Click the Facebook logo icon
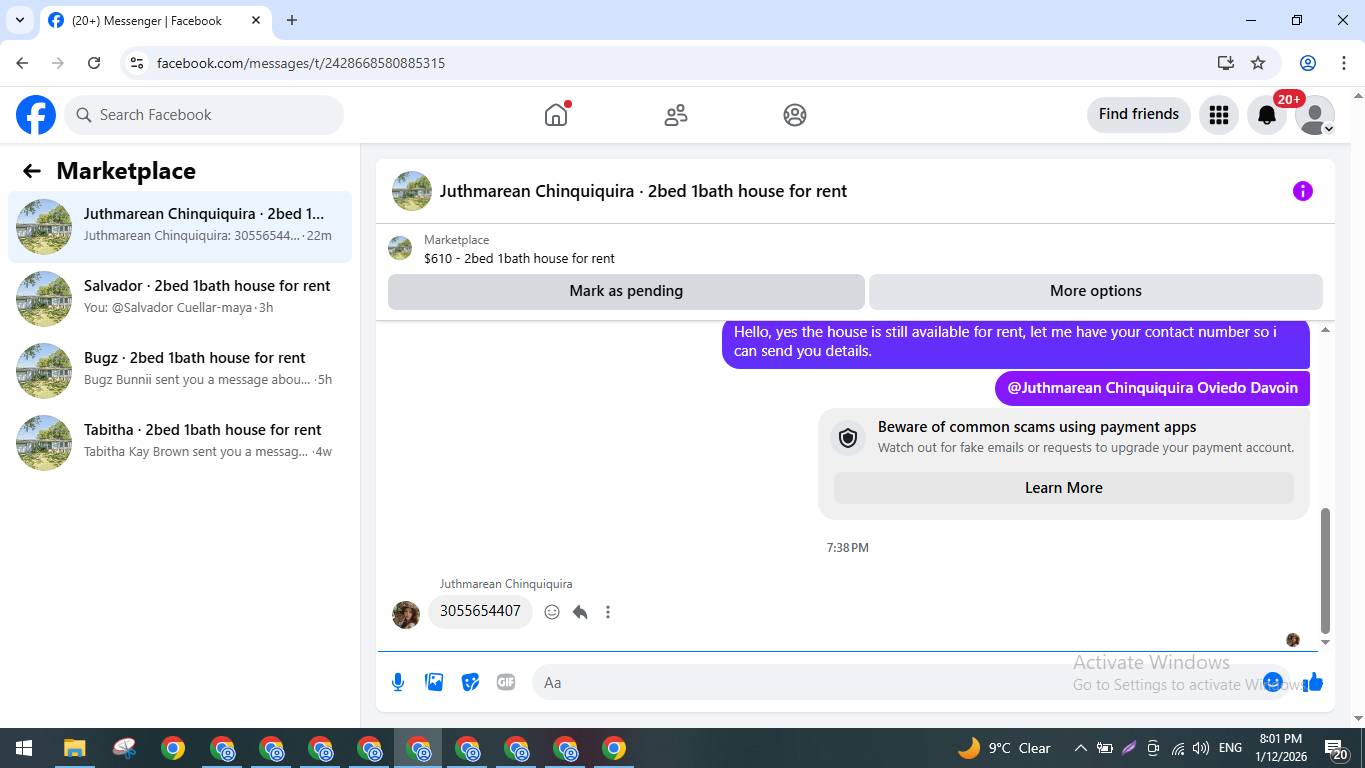The image size is (1365, 768). pyautogui.click(x=36, y=115)
